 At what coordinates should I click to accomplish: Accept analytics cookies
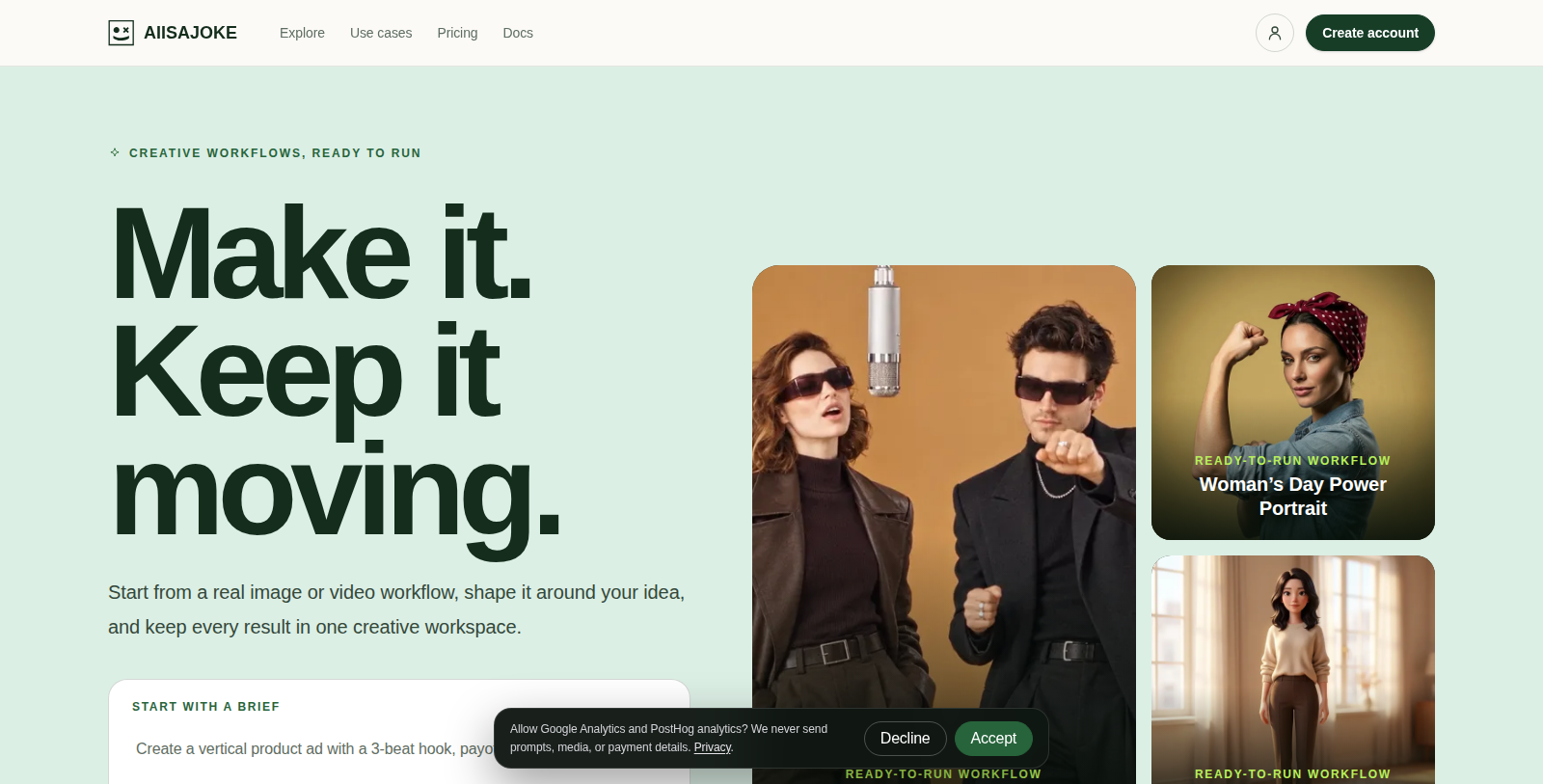click(993, 739)
